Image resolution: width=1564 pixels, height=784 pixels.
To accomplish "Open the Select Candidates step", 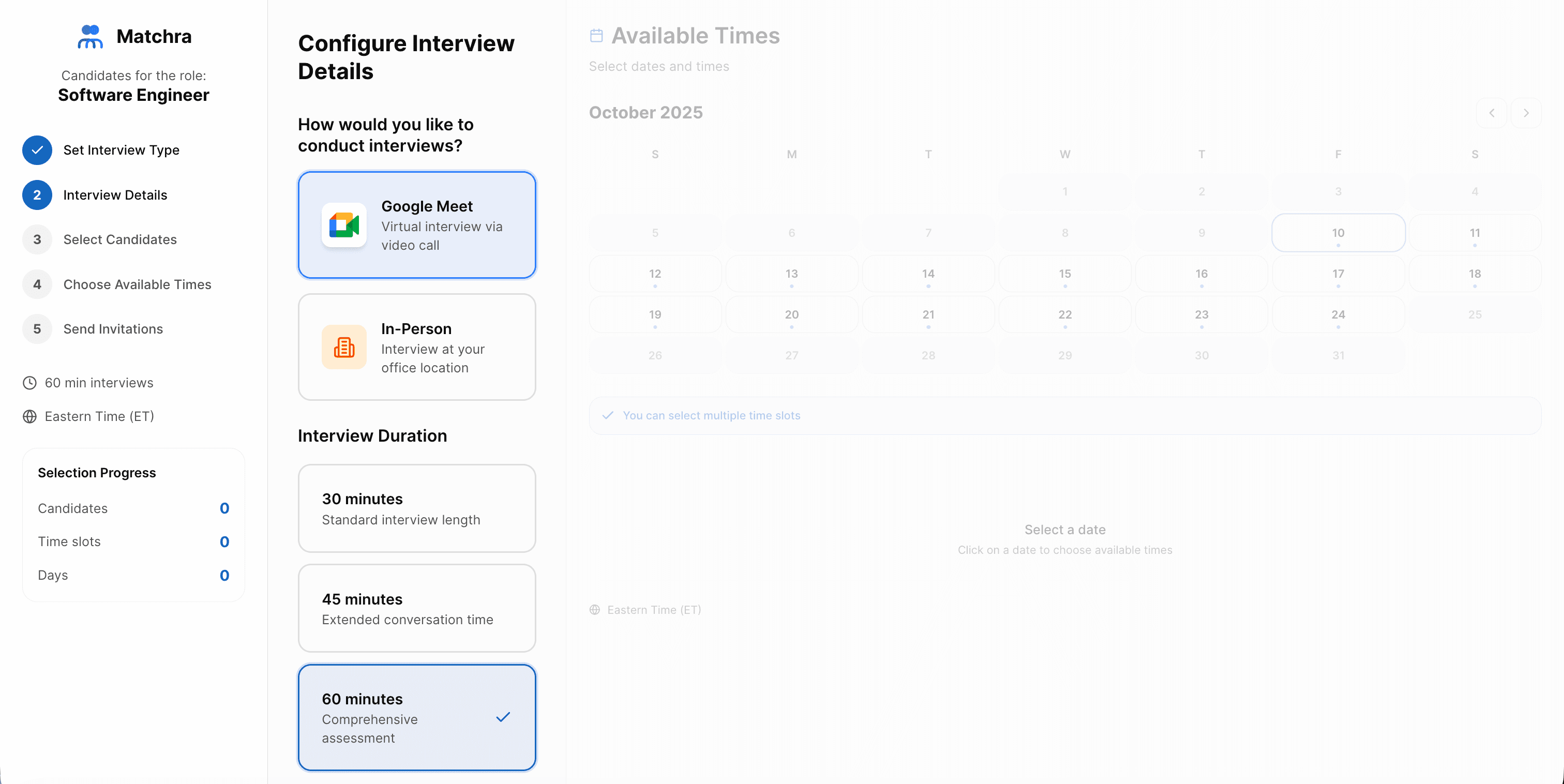I will point(119,239).
